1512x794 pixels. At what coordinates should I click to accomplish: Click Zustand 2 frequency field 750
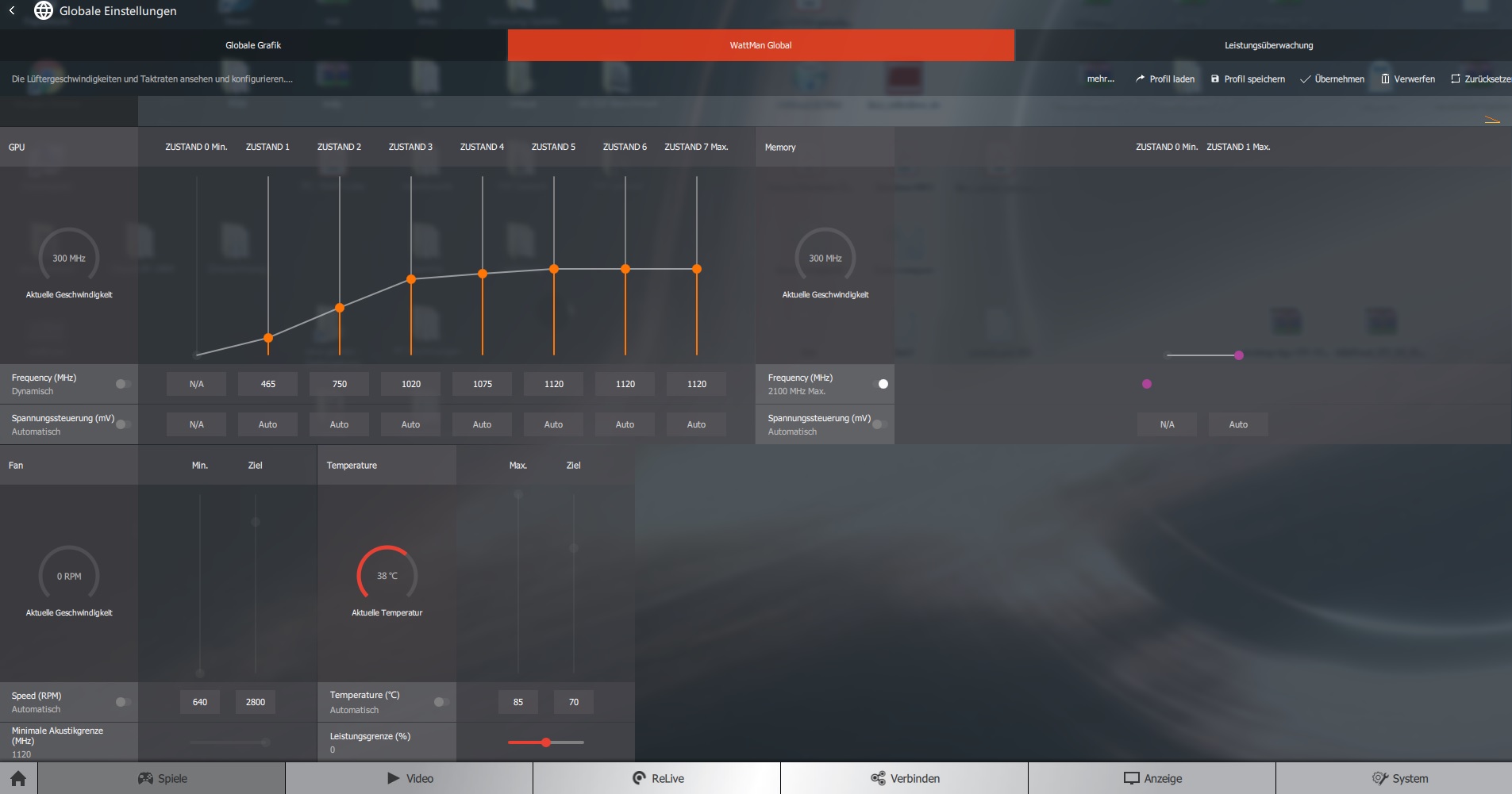(x=340, y=384)
